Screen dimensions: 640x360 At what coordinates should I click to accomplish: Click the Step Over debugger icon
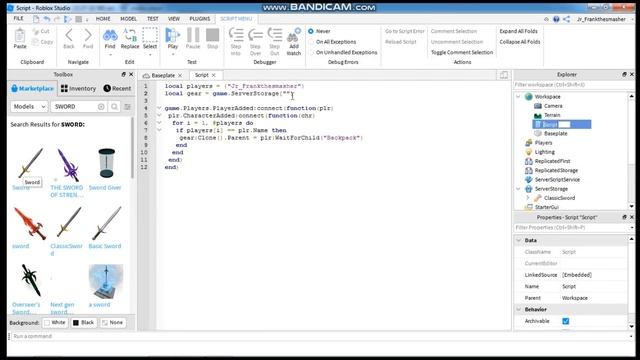click(255, 35)
